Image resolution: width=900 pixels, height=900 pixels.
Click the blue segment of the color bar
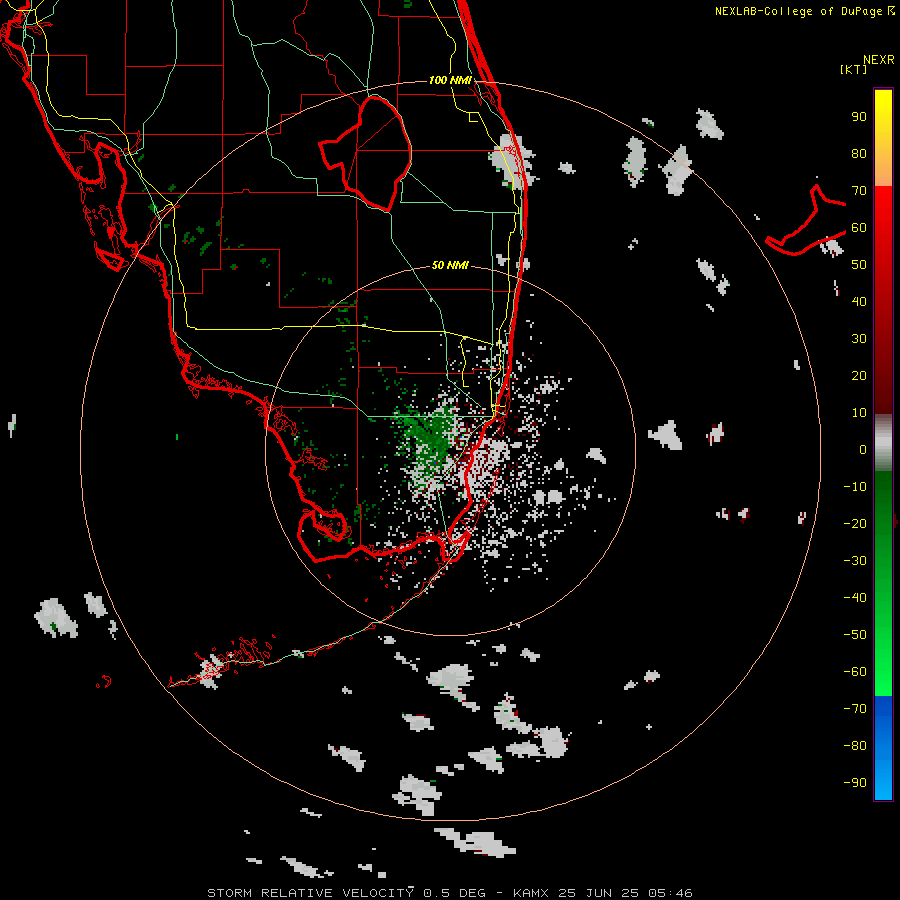point(883,748)
